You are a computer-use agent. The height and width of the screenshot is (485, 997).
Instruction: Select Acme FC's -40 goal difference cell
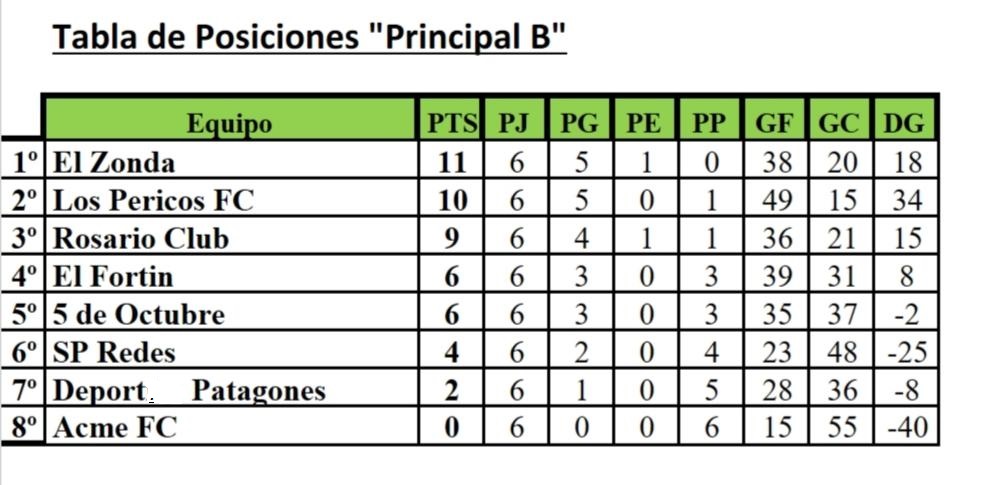(x=906, y=428)
